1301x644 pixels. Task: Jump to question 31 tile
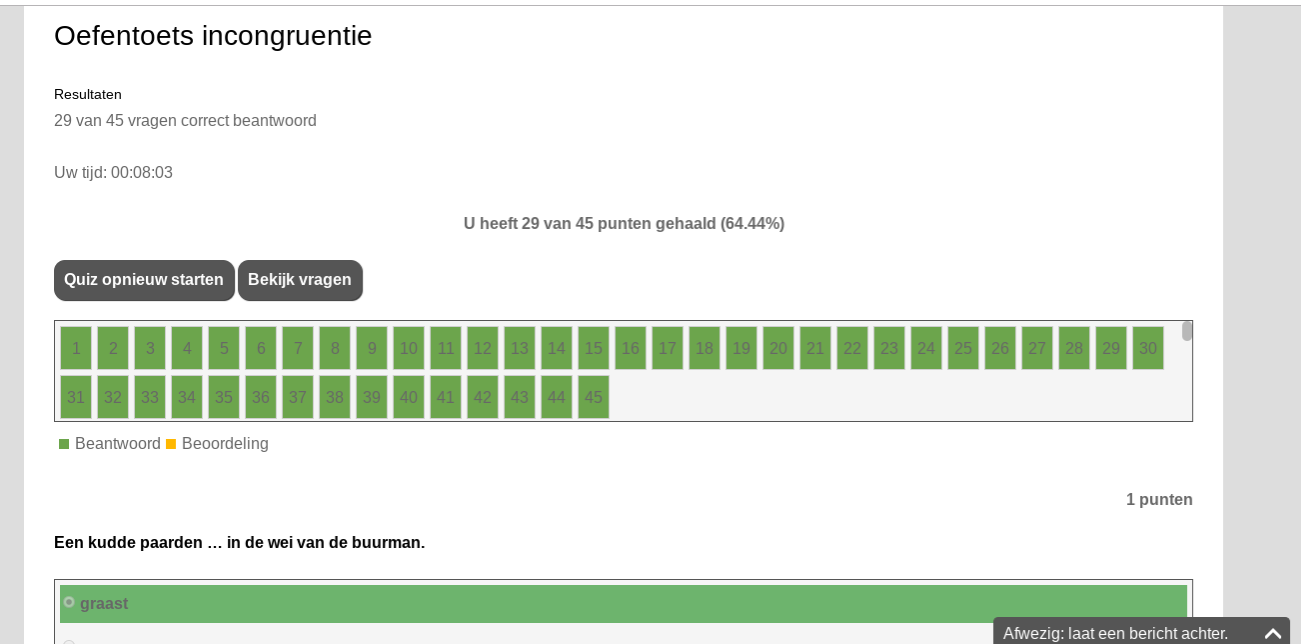point(76,397)
